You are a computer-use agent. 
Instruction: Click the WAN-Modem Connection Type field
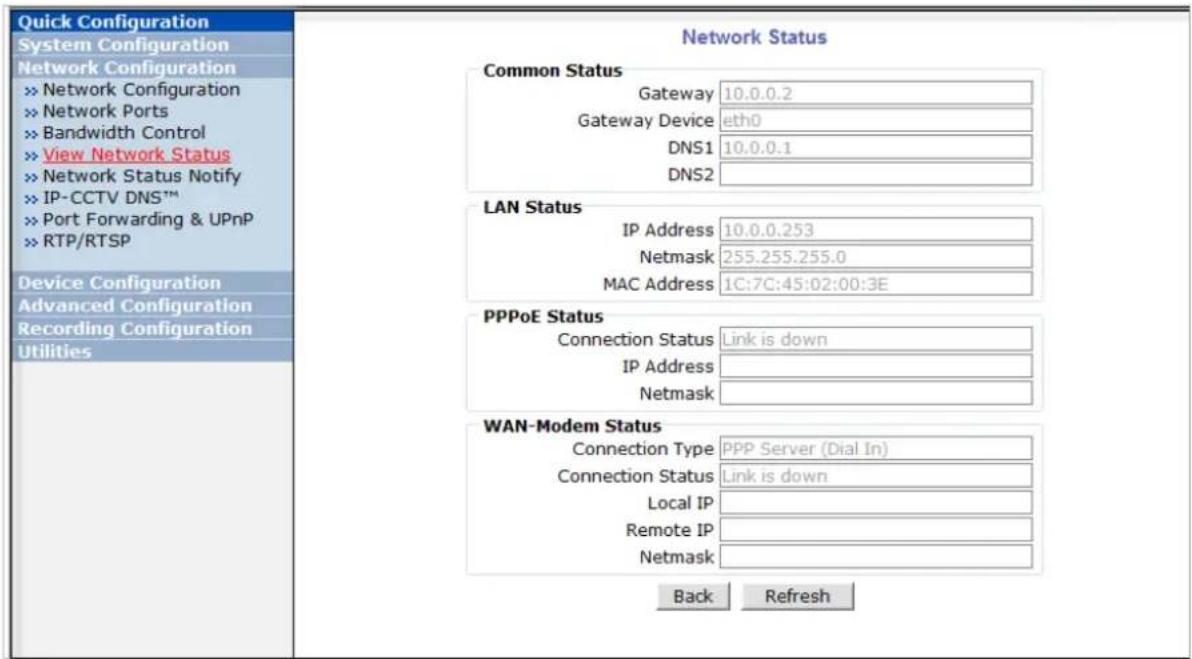click(x=876, y=448)
